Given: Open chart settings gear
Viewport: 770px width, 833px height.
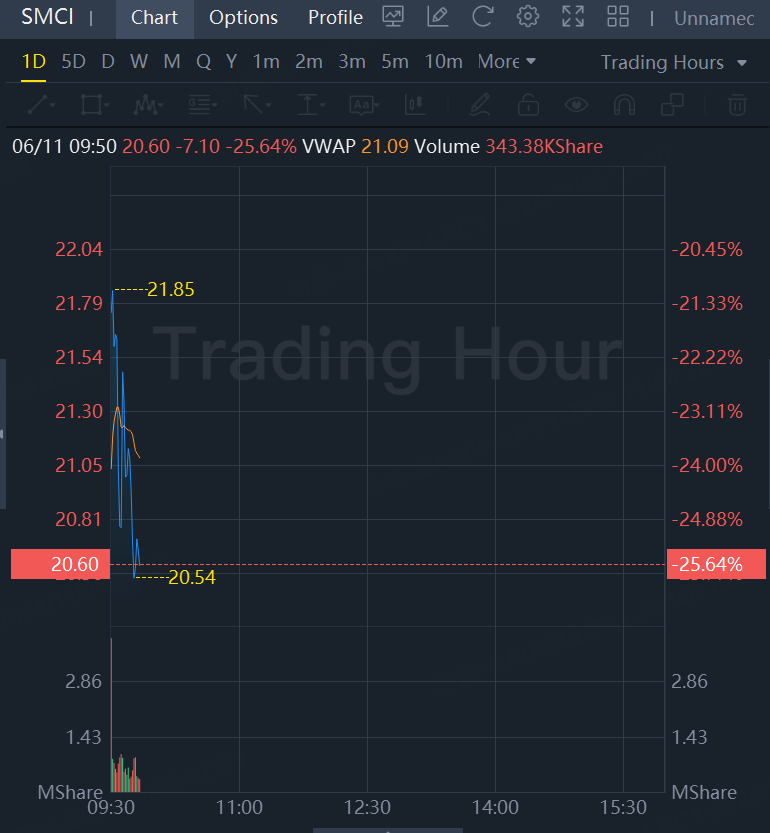Looking at the screenshot, I should 527,17.
